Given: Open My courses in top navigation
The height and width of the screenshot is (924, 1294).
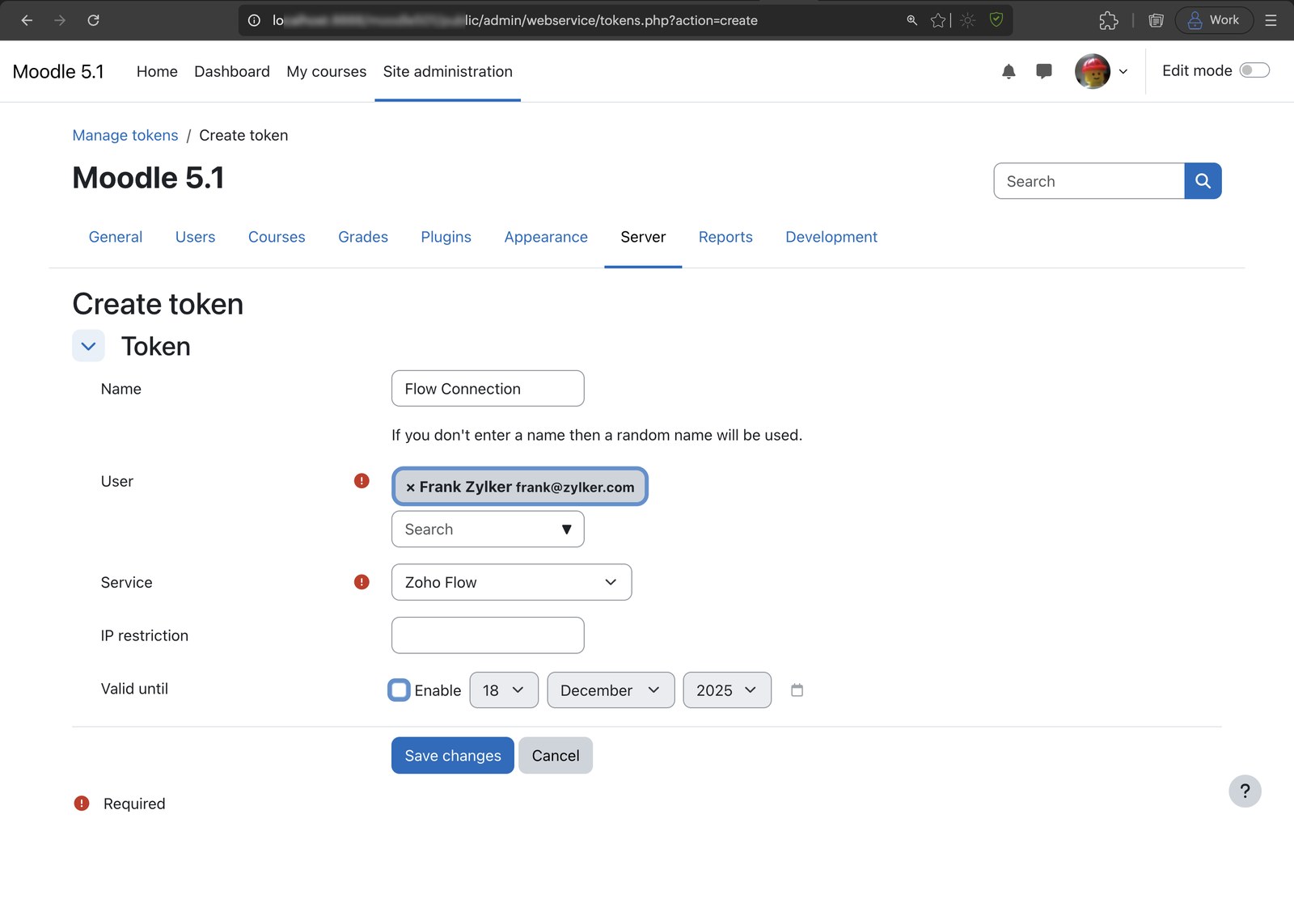Looking at the screenshot, I should click(327, 71).
